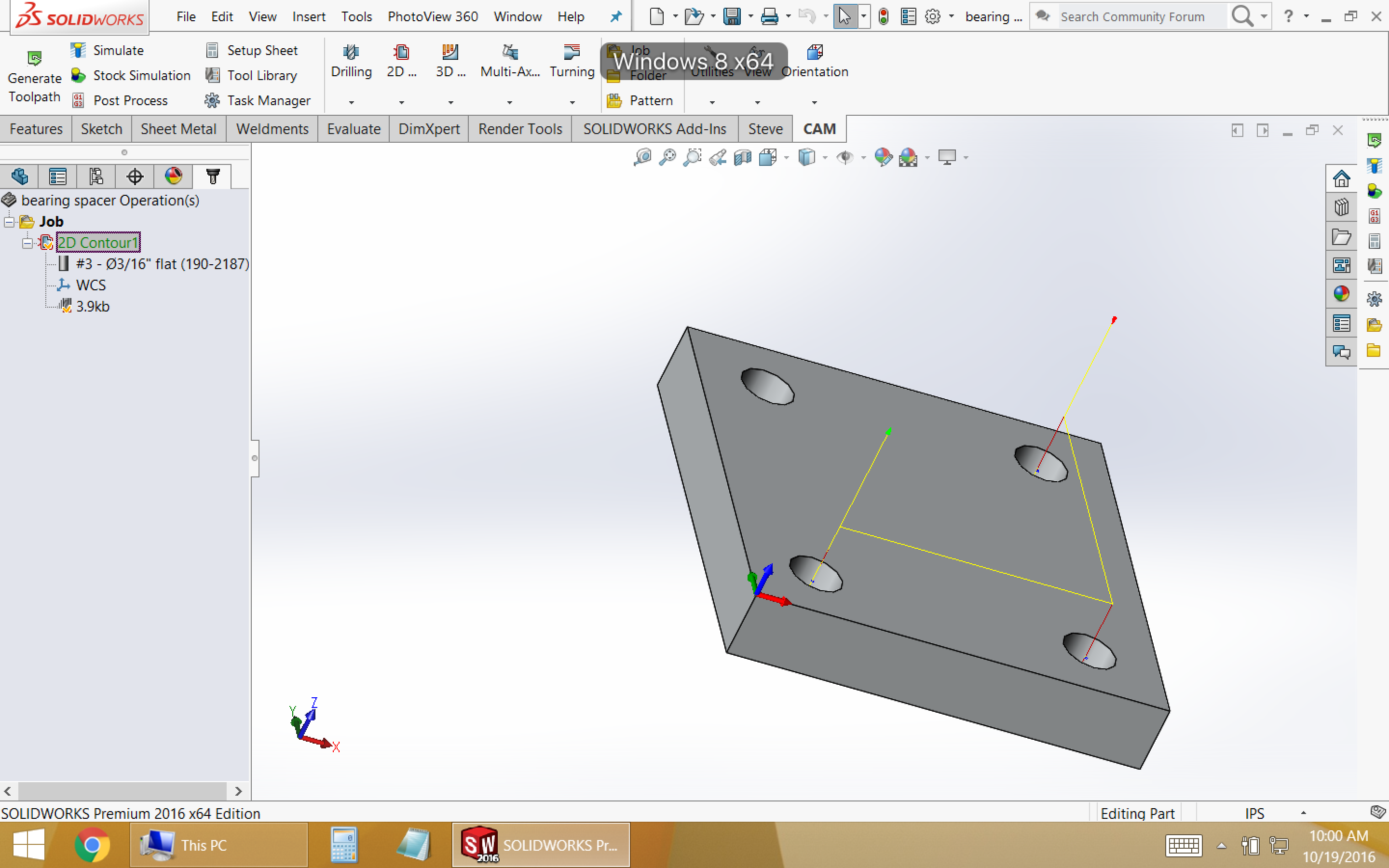The width and height of the screenshot is (1389, 868).
Task: Click the 3D milling operations icon
Action: (450, 52)
